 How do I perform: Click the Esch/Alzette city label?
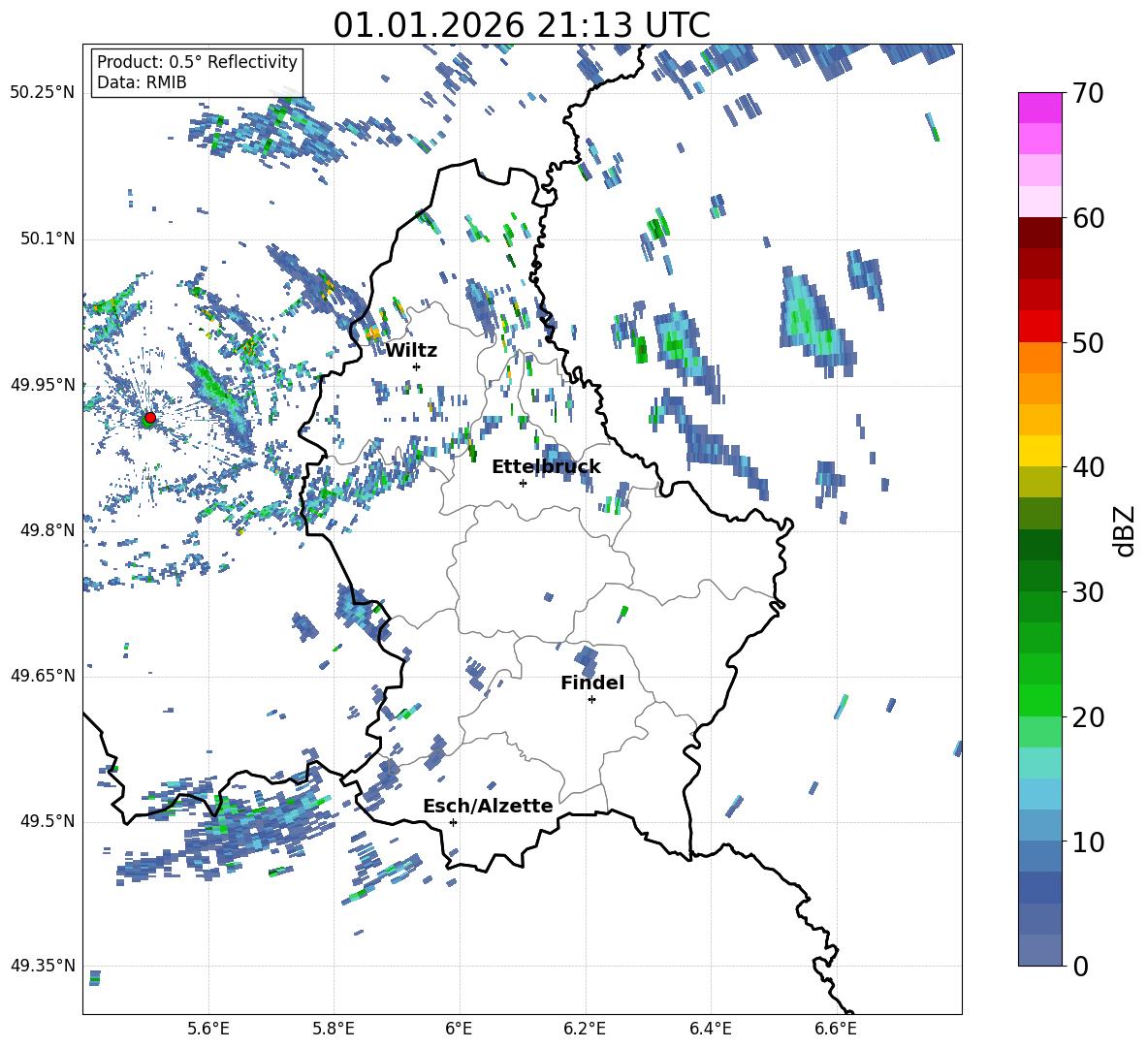point(488,806)
